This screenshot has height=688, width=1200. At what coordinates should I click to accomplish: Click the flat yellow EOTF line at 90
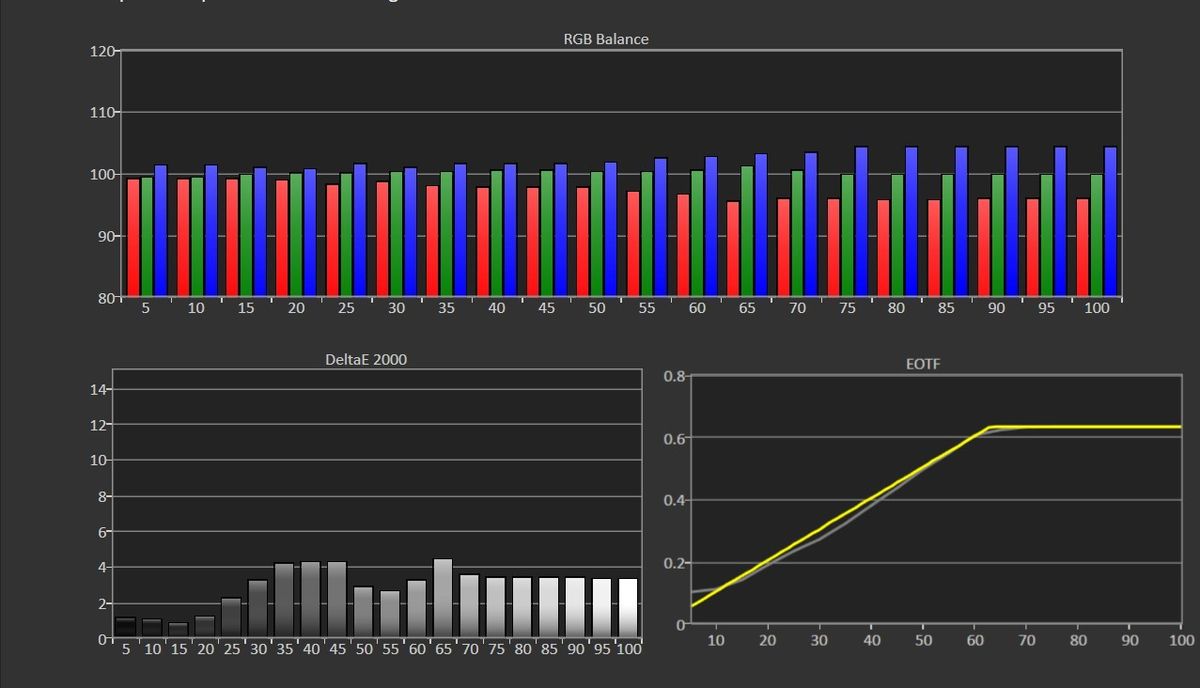tap(1129, 427)
